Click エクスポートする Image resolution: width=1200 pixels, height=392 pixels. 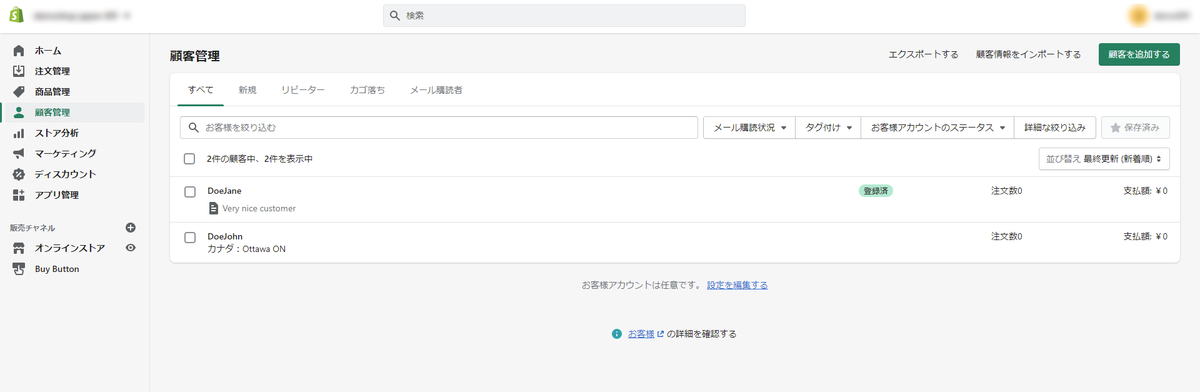coord(923,55)
